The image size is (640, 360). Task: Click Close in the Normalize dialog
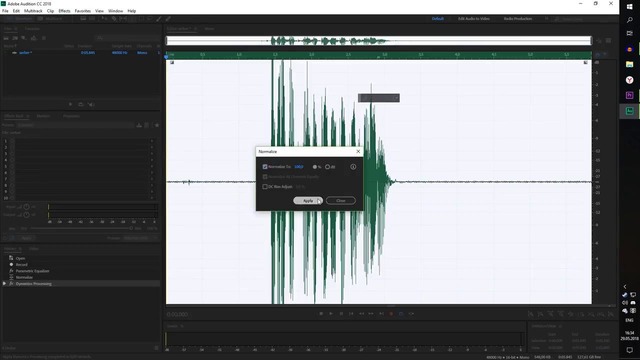click(x=341, y=200)
